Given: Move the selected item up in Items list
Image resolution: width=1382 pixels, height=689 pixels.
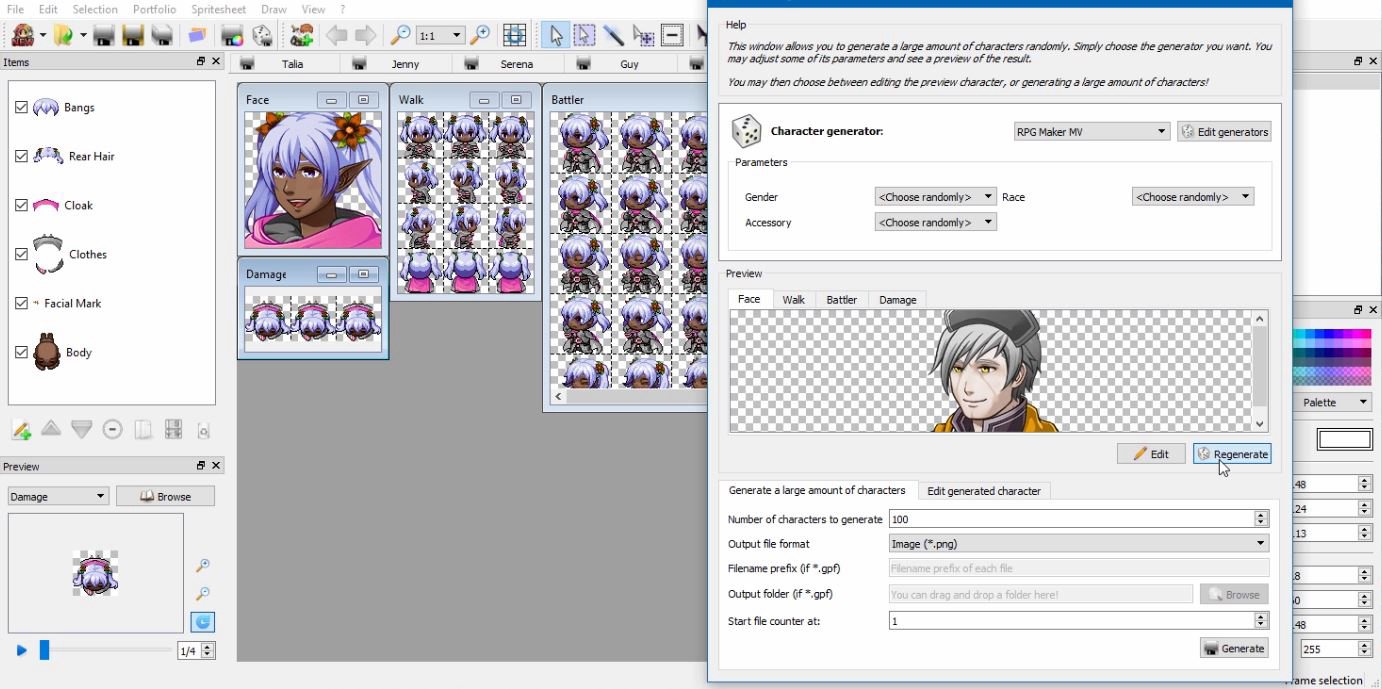Looking at the screenshot, I should pos(51,429).
